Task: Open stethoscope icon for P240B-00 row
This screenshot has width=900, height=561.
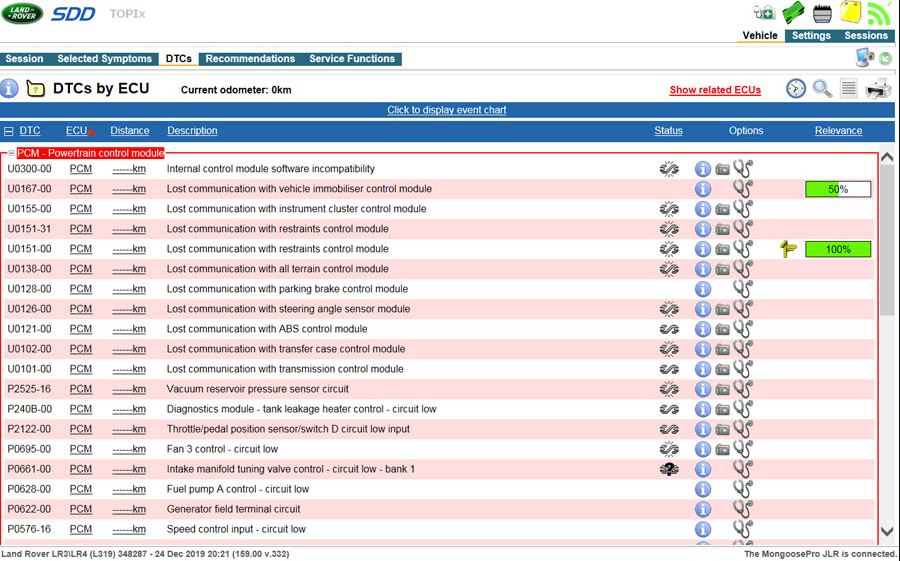Action: click(x=743, y=409)
